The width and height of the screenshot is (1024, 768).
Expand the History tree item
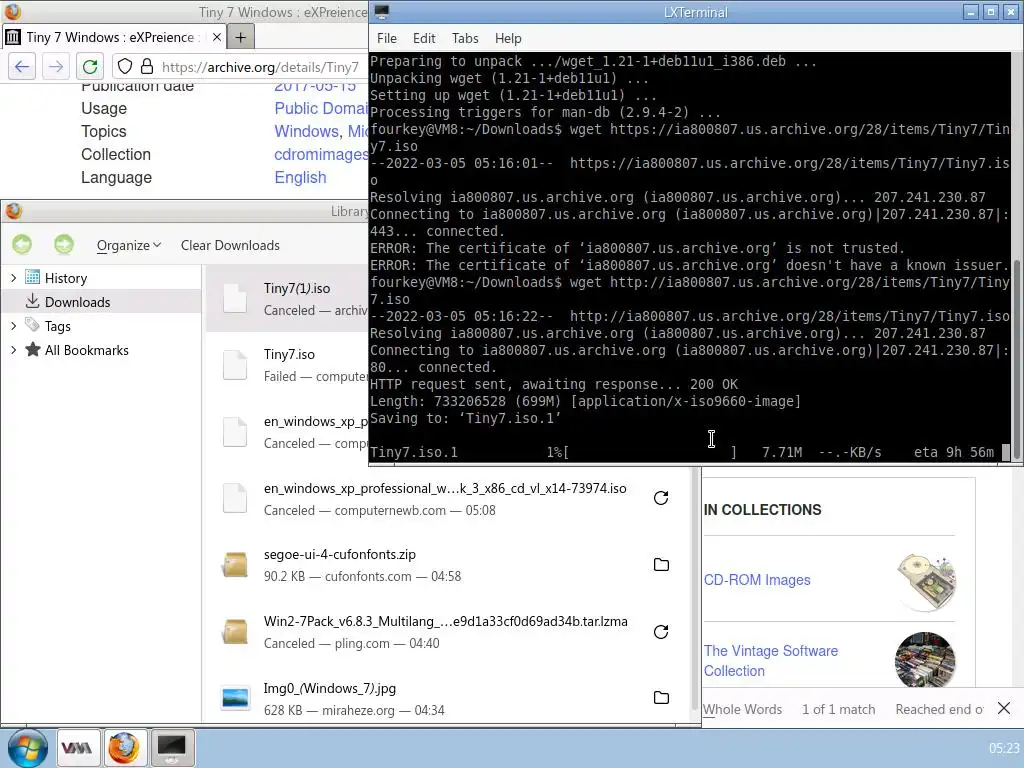13,278
